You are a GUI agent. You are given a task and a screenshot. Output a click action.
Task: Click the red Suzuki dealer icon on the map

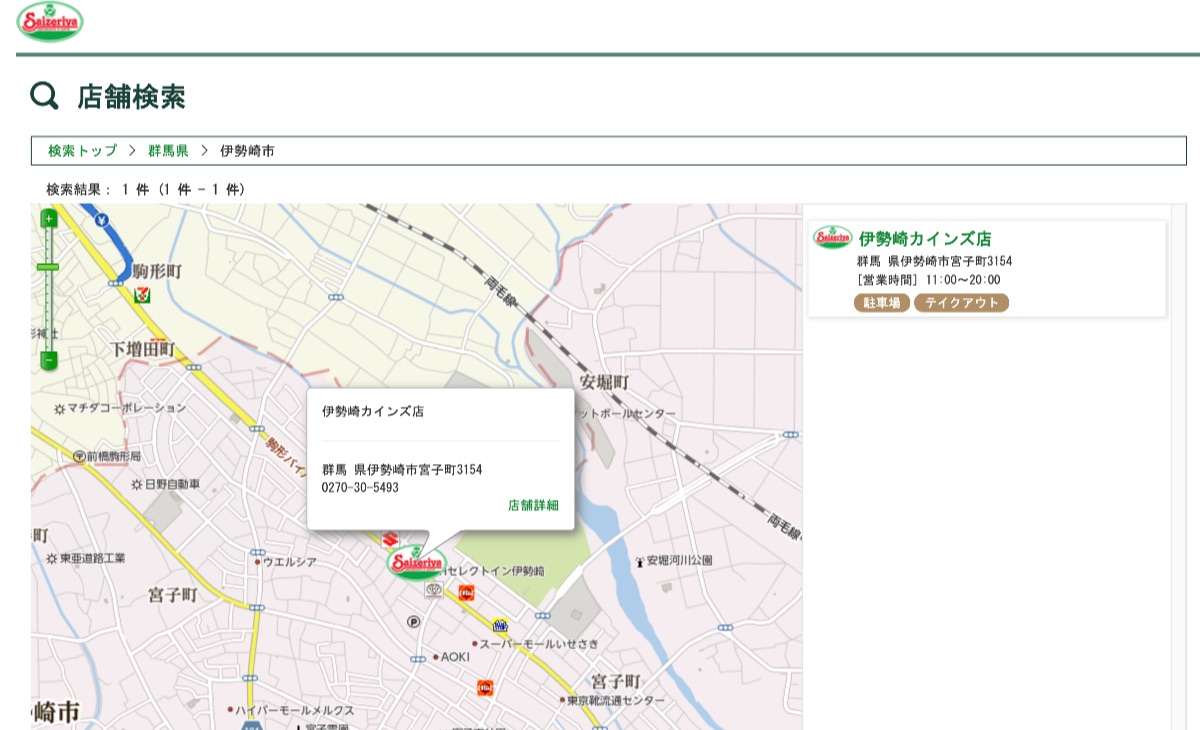pyautogui.click(x=390, y=539)
